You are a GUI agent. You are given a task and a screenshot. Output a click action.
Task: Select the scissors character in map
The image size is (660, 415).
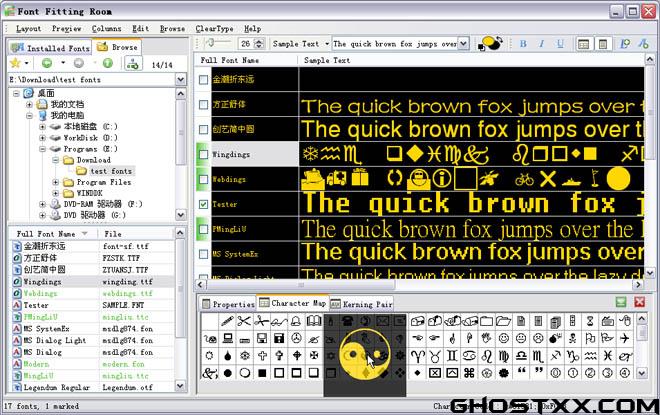click(x=244, y=322)
